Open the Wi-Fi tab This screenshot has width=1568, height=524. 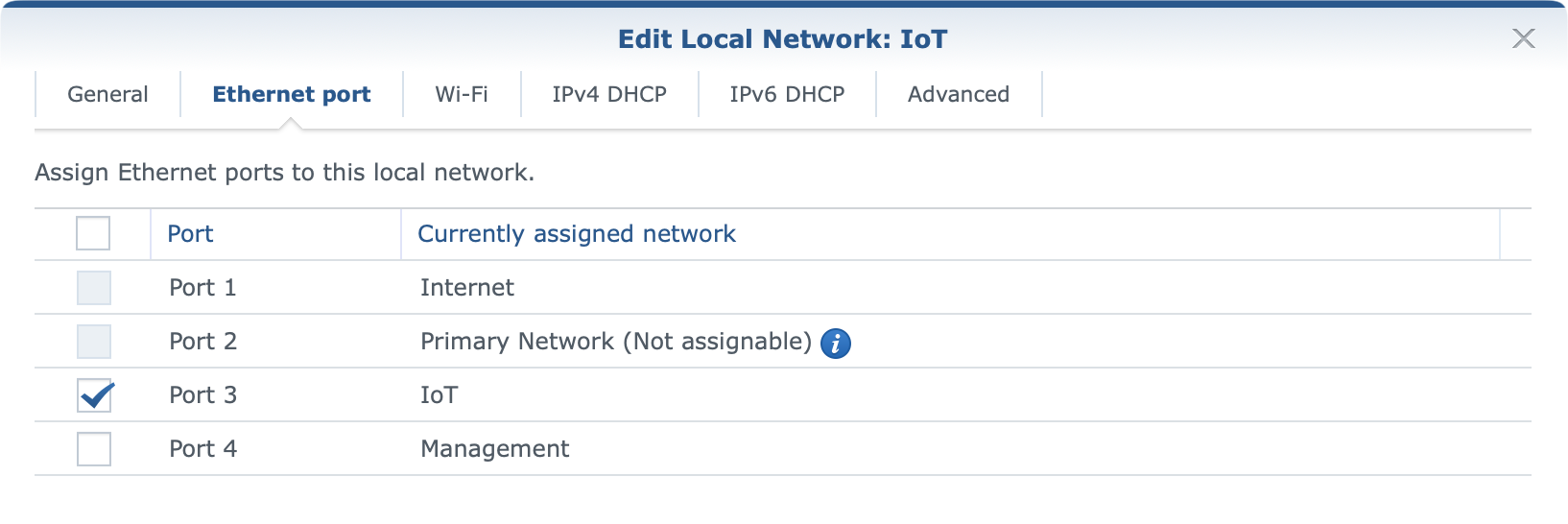pyautogui.click(x=462, y=94)
